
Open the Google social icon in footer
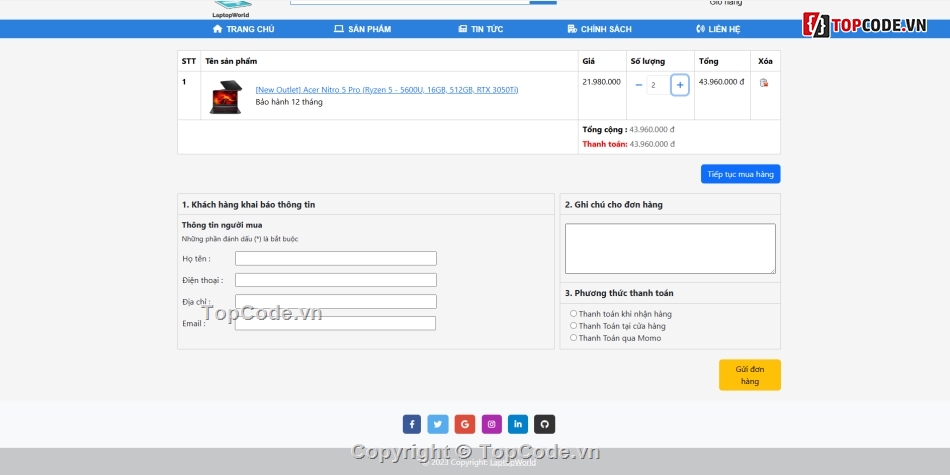pyautogui.click(x=465, y=424)
